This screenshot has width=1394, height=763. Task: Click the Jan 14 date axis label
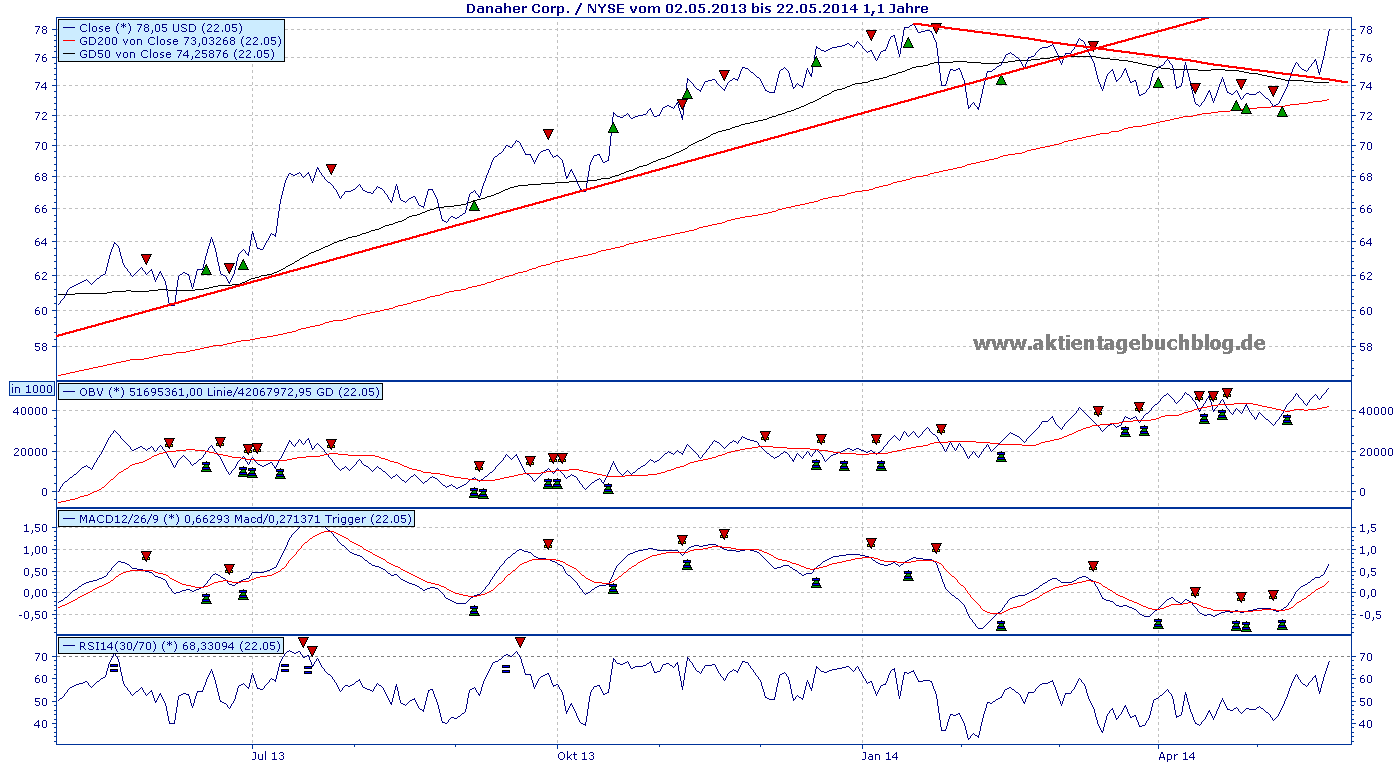tap(879, 756)
